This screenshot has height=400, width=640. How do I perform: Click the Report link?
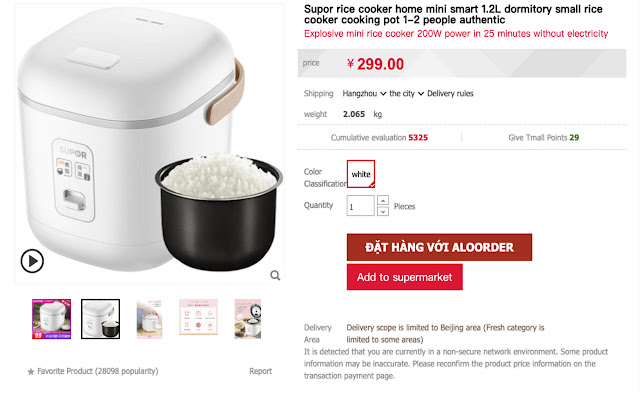pos(260,371)
